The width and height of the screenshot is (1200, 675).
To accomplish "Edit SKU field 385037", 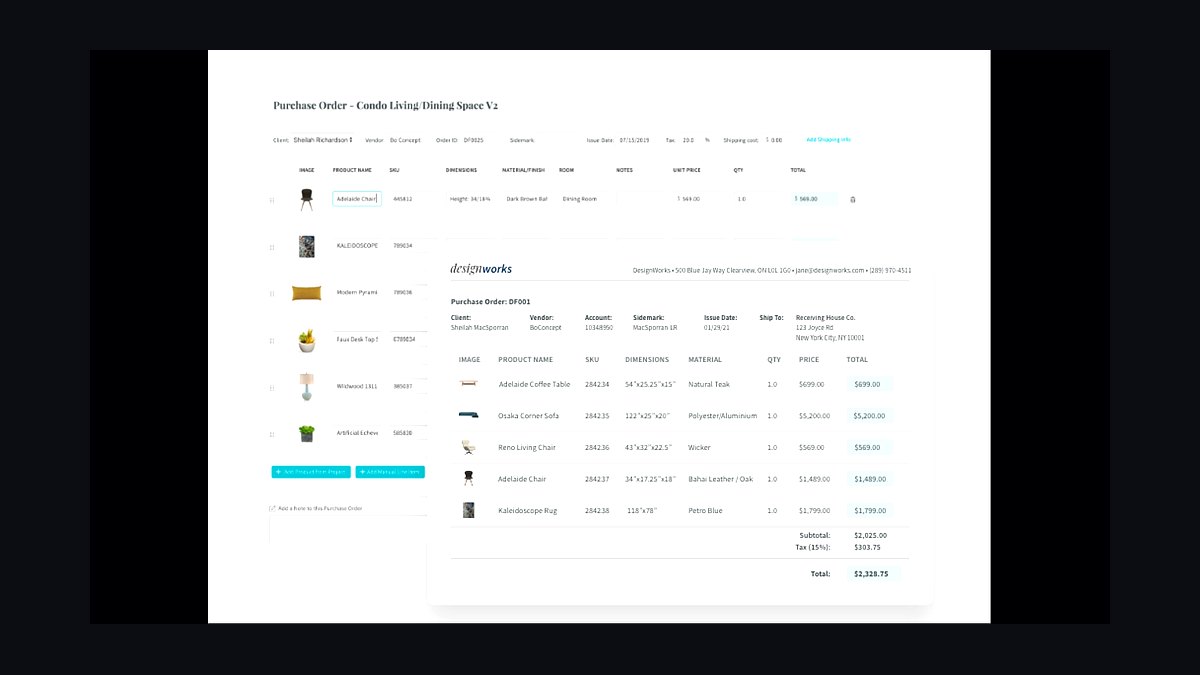I will (409, 387).
